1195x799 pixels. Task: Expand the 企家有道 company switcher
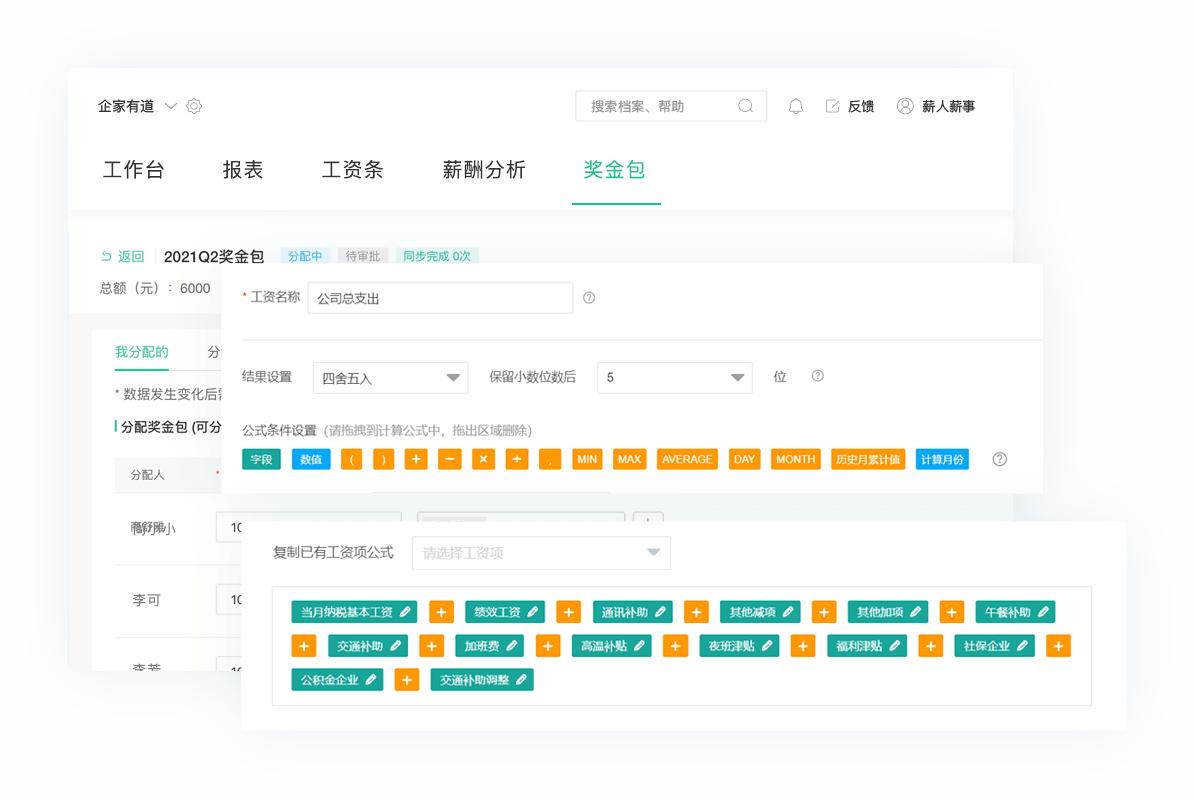(171, 106)
